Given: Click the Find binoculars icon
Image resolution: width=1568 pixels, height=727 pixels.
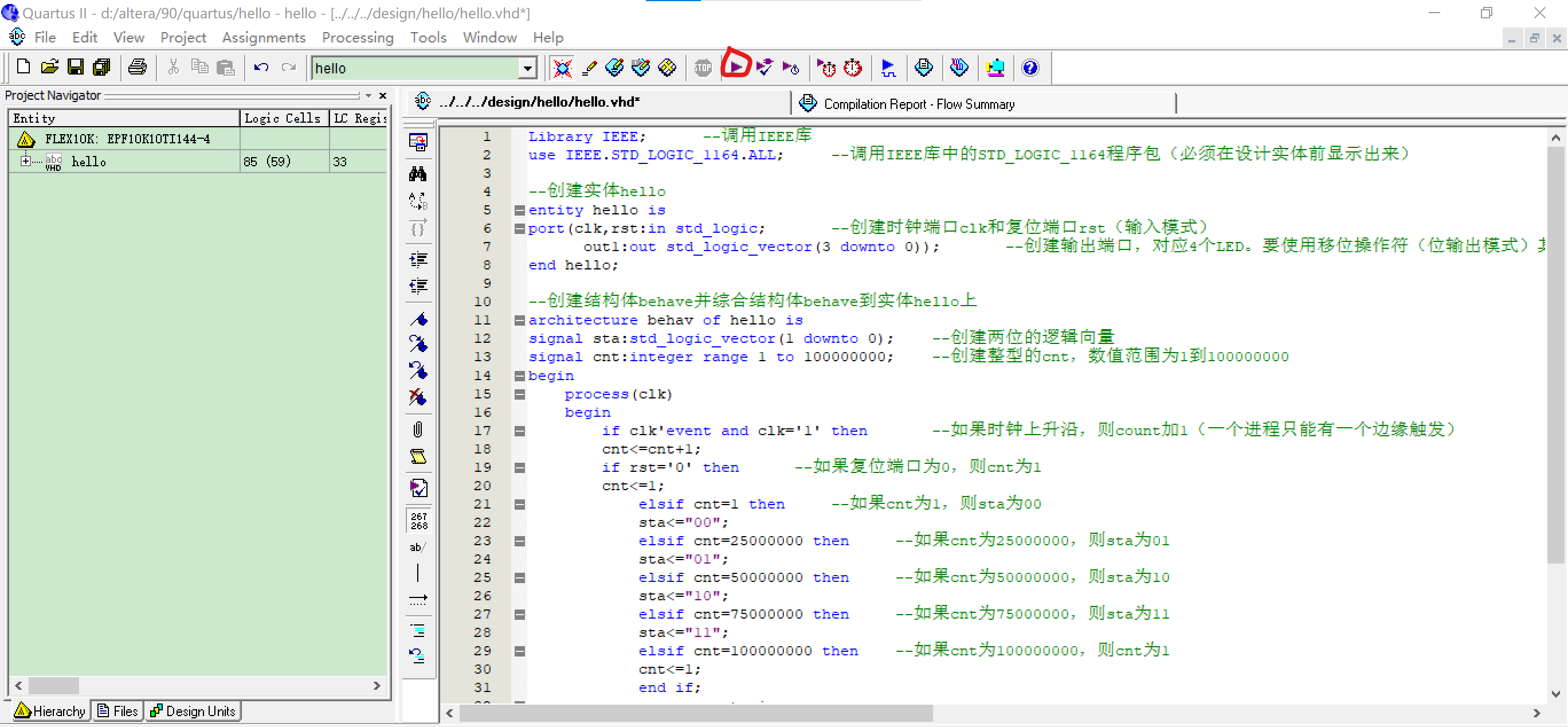Looking at the screenshot, I should 418,174.
